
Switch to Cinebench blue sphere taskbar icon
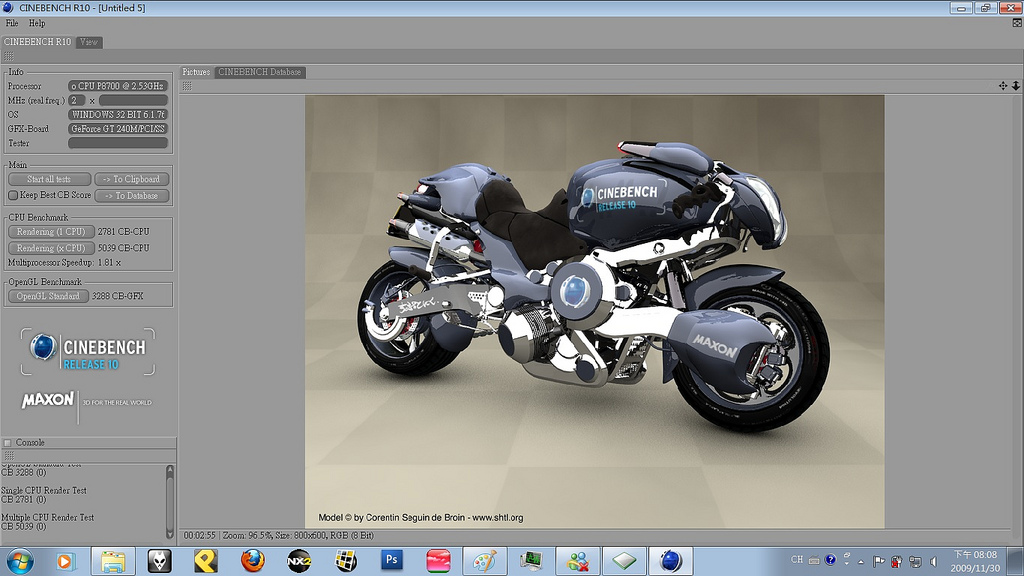pyautogui.click(x=671, y=561)
